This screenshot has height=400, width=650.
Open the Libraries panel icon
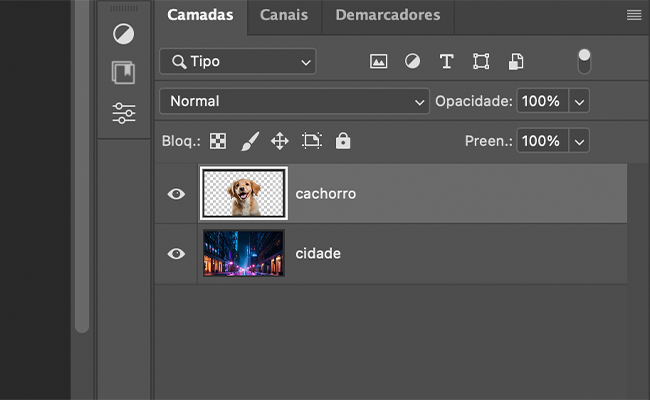pos(124,73)
